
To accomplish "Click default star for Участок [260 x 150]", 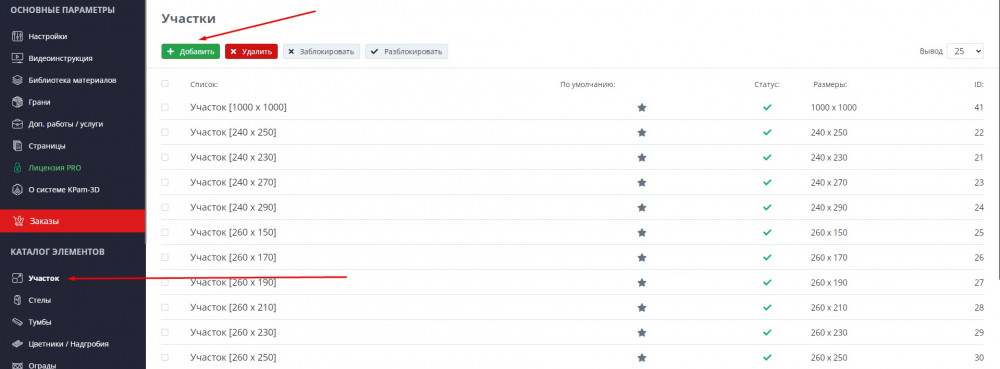I will [642, 233].
